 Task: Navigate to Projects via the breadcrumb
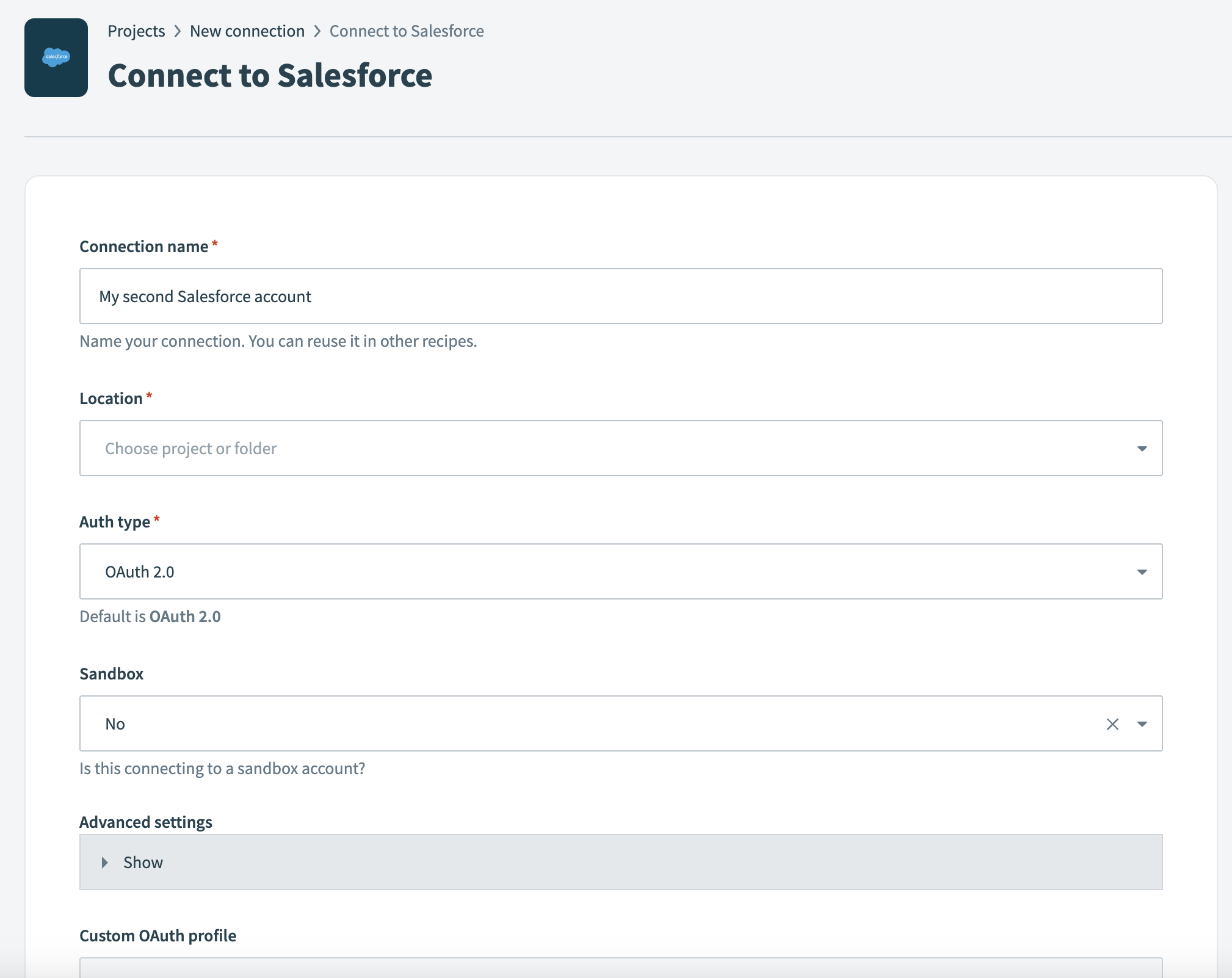(x=136, y=31)
